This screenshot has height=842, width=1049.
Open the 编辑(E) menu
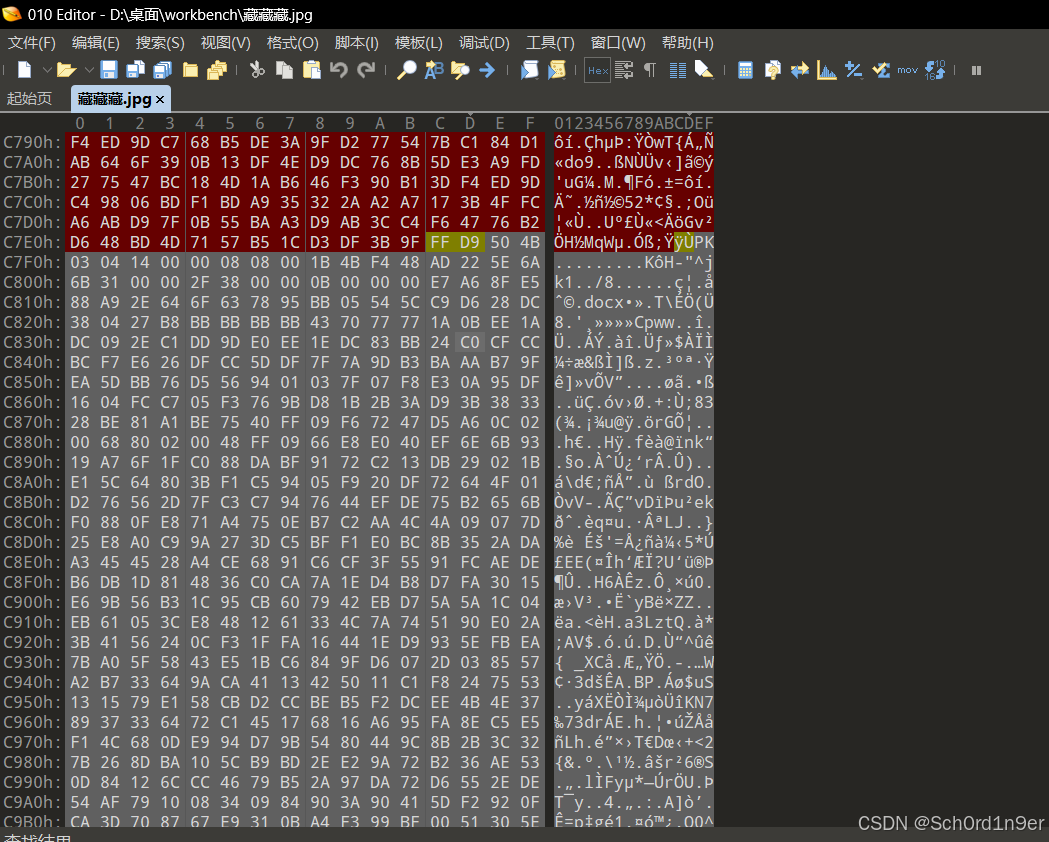[96, 43]
